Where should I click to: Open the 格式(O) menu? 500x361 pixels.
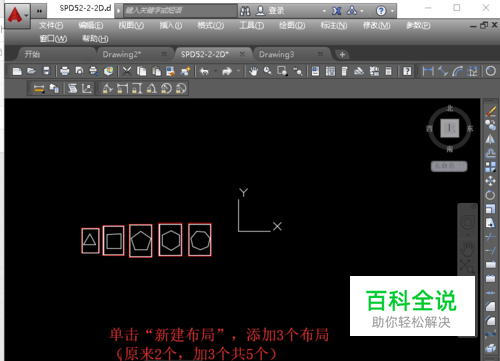[x=211, y=25]
